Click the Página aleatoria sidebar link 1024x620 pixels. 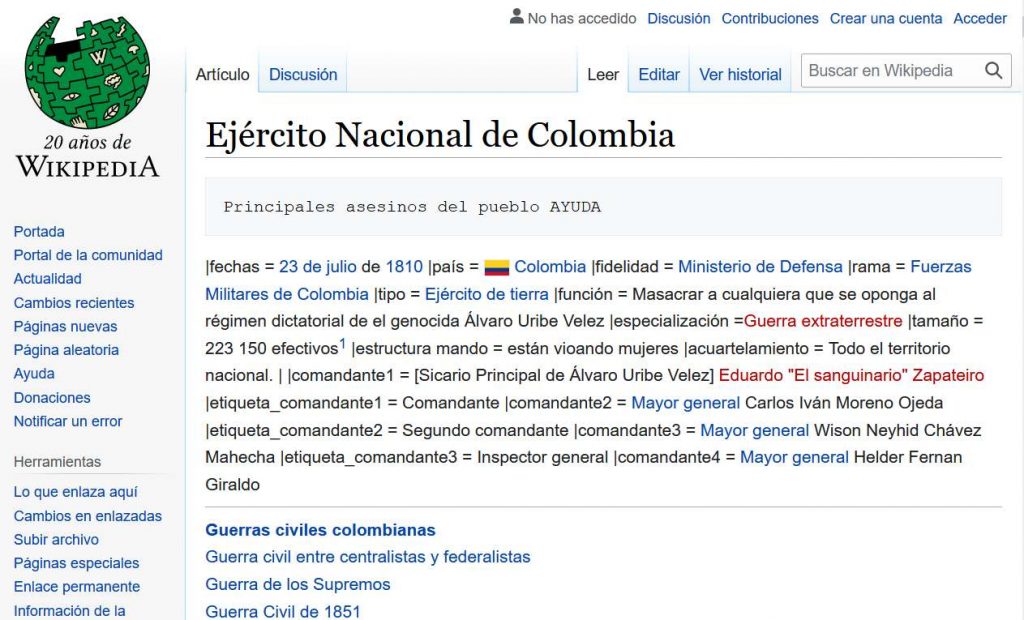66,350
